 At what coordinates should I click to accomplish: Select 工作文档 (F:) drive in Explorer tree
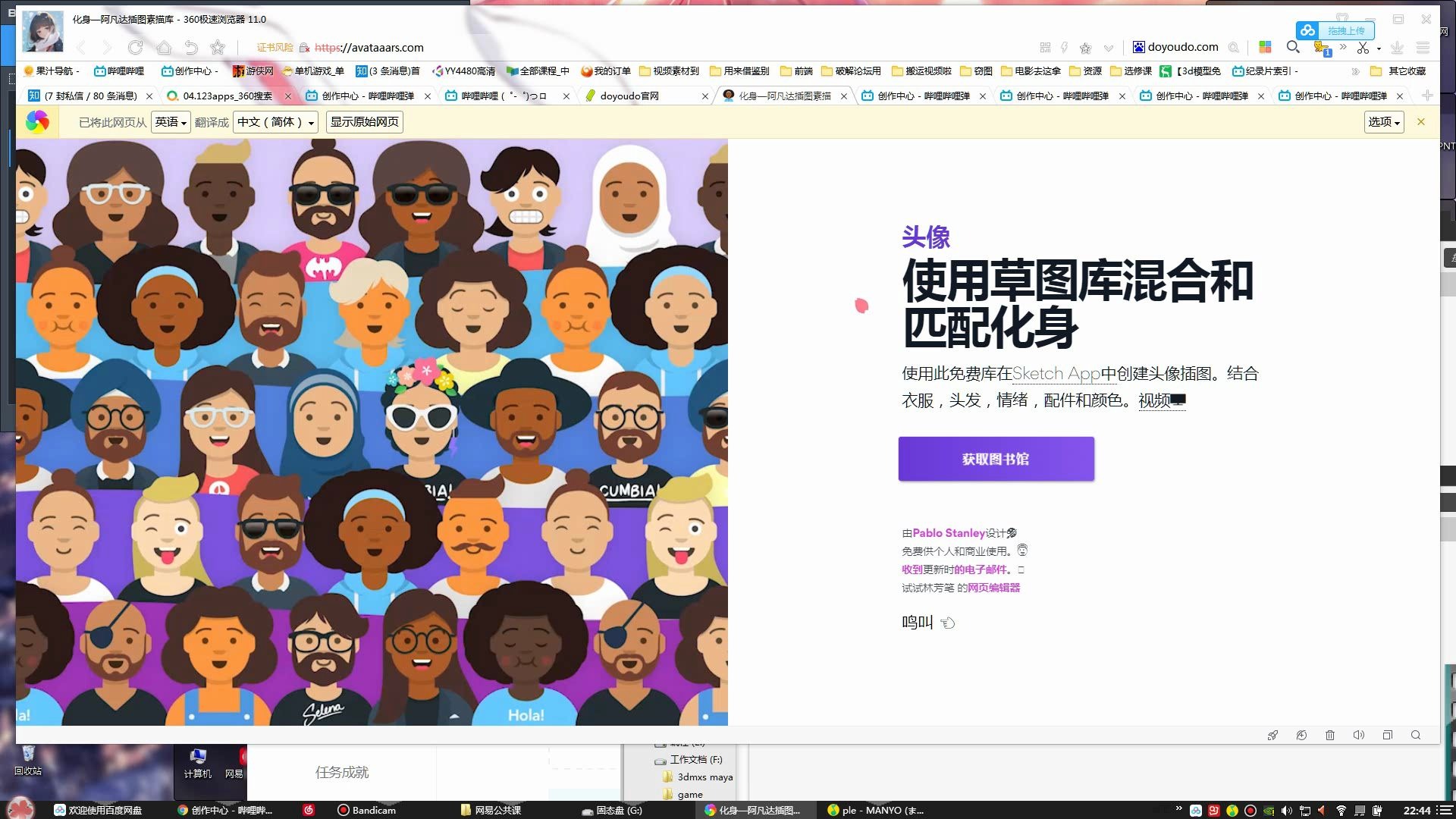coord(689,759)
